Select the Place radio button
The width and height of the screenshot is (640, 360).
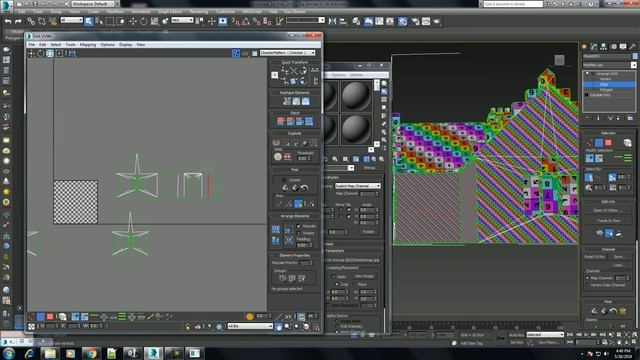(x=354, y=284)
